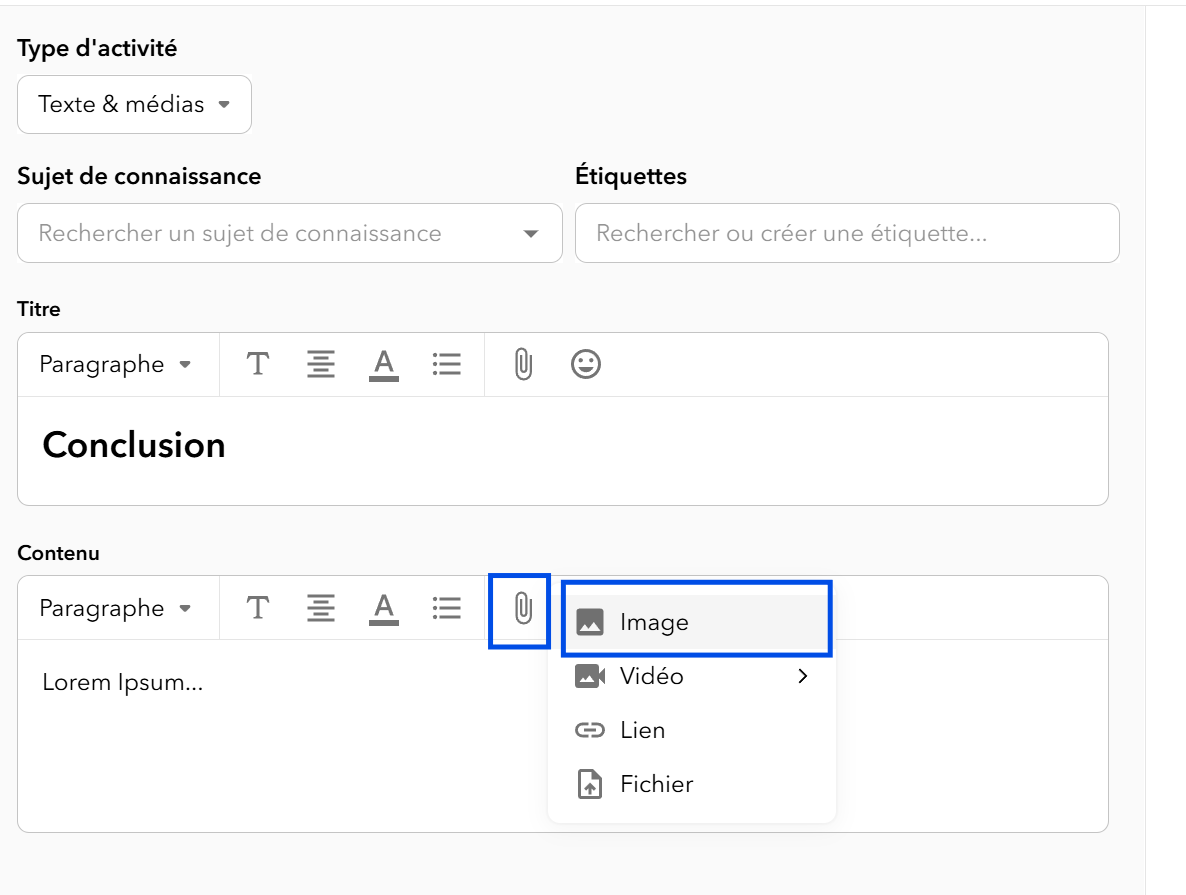Open the Titre editor Paragraphe style dropdown

pos(115,365)
